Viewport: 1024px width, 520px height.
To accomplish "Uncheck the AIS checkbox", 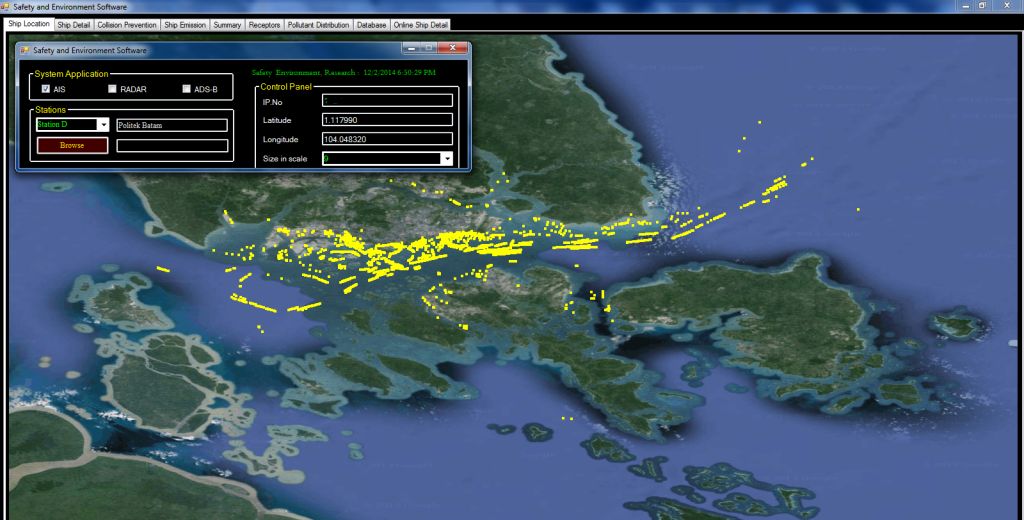I will pos(45,89).
